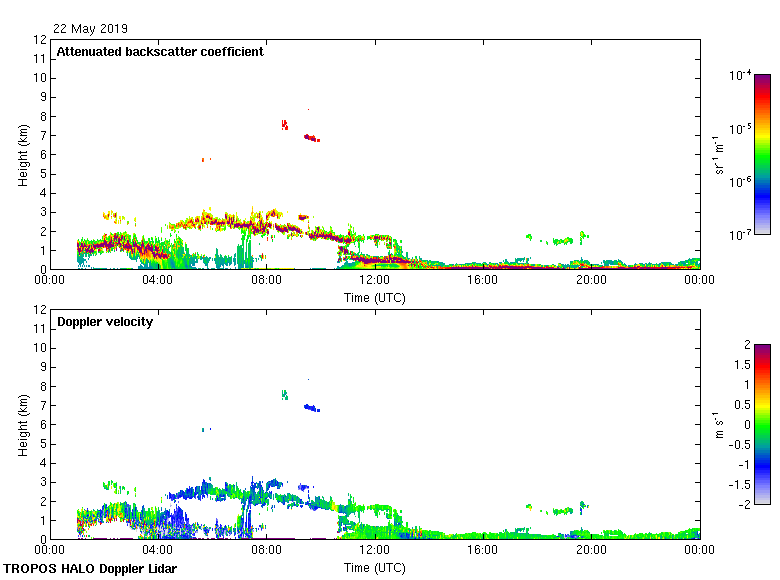
Task: Click "Time (UTC)" label under Doppler plot
Action: (x=375, y=567)
